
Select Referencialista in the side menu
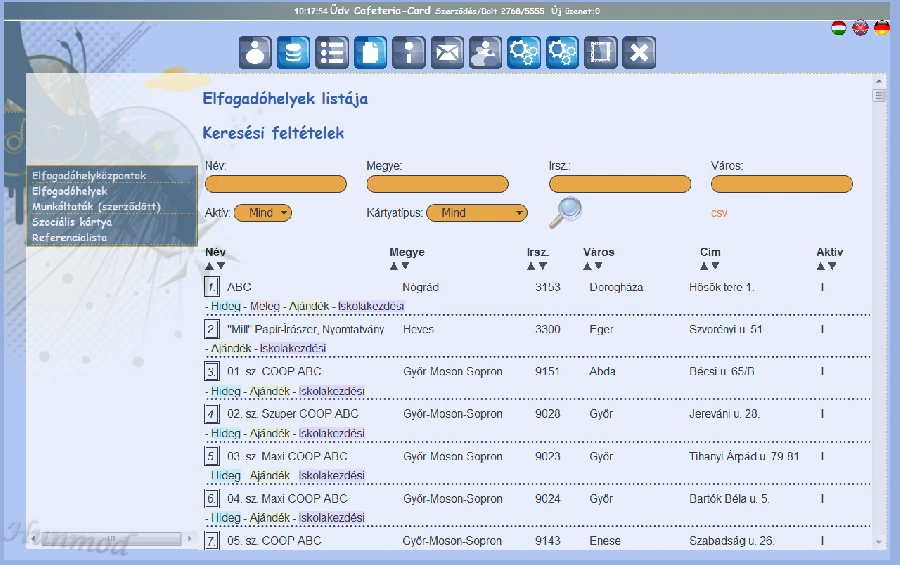point(69,238)
